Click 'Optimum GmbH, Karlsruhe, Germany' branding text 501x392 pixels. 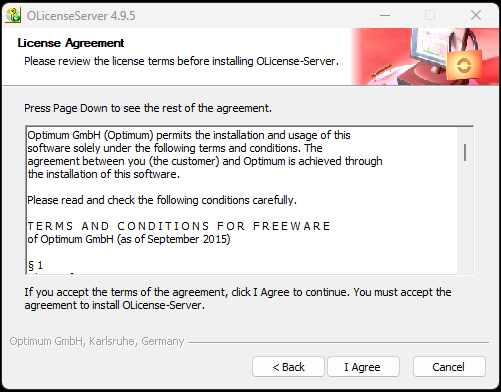click(97, 341)
